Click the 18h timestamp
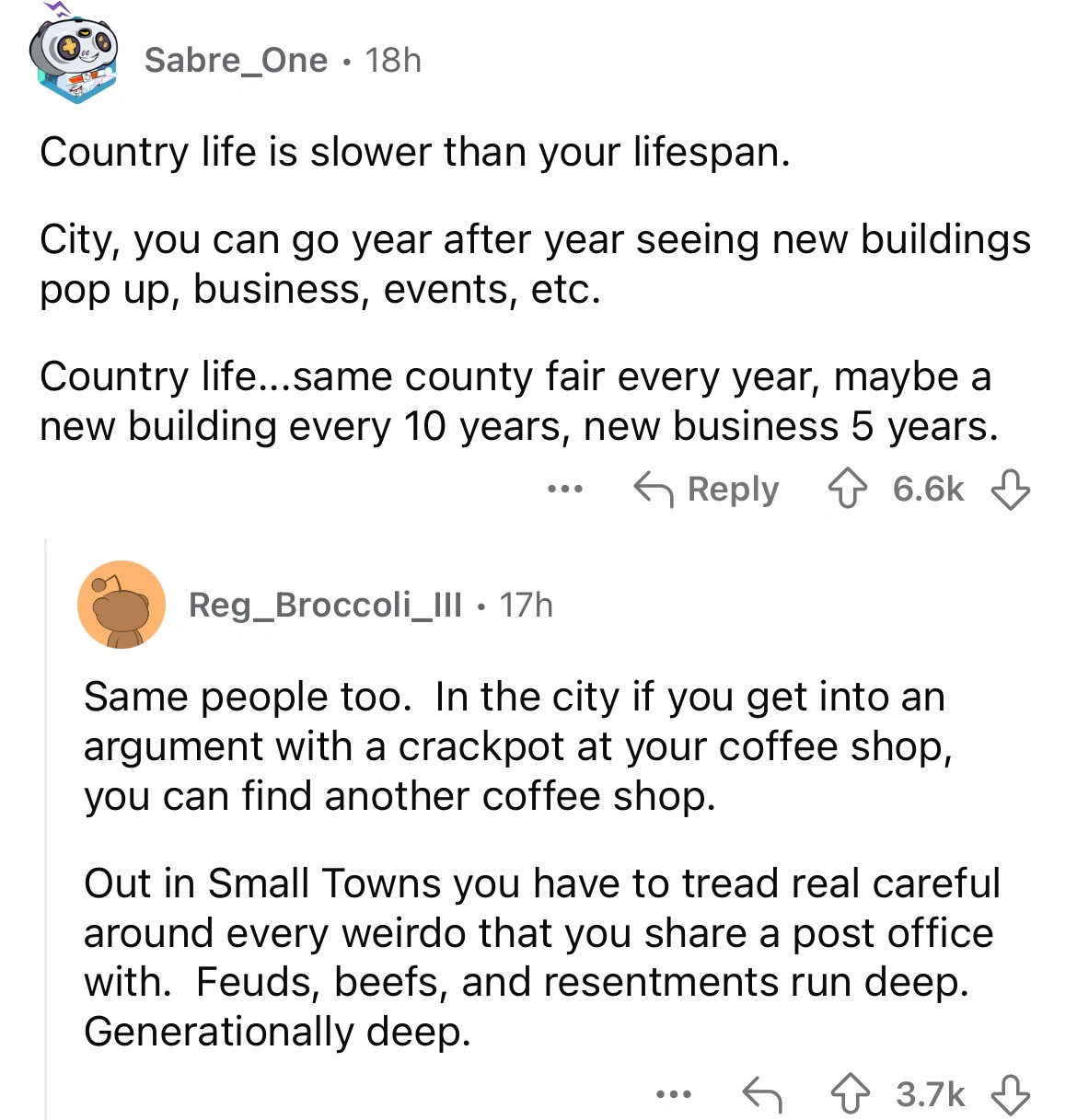Screen dimensions: 1077x1120 pos(393,60)
